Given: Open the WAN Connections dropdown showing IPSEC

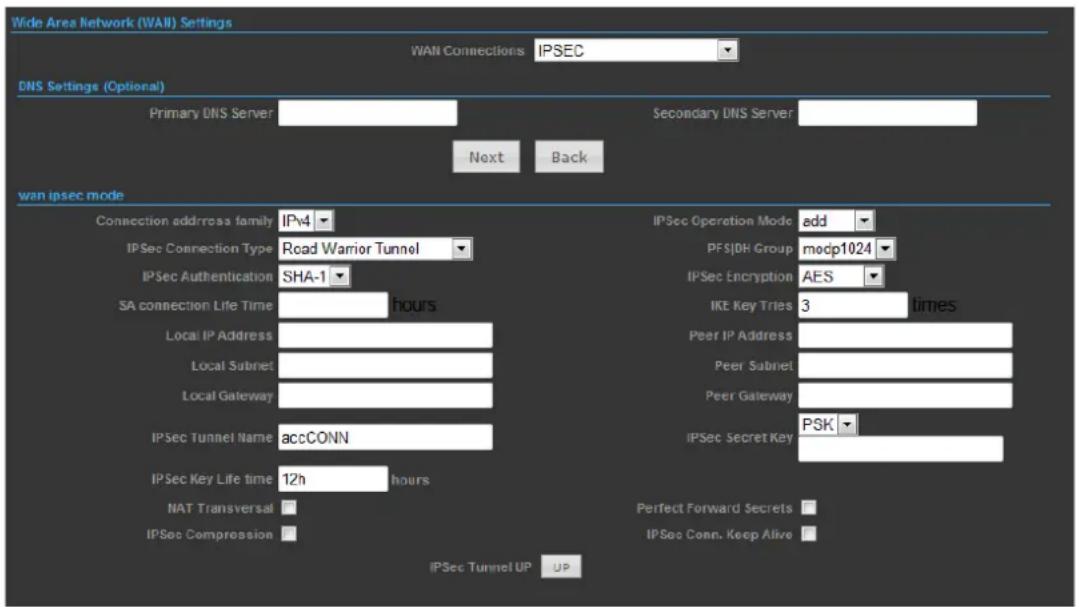Looking at the screenshot, I should click(x=636, y=50).
